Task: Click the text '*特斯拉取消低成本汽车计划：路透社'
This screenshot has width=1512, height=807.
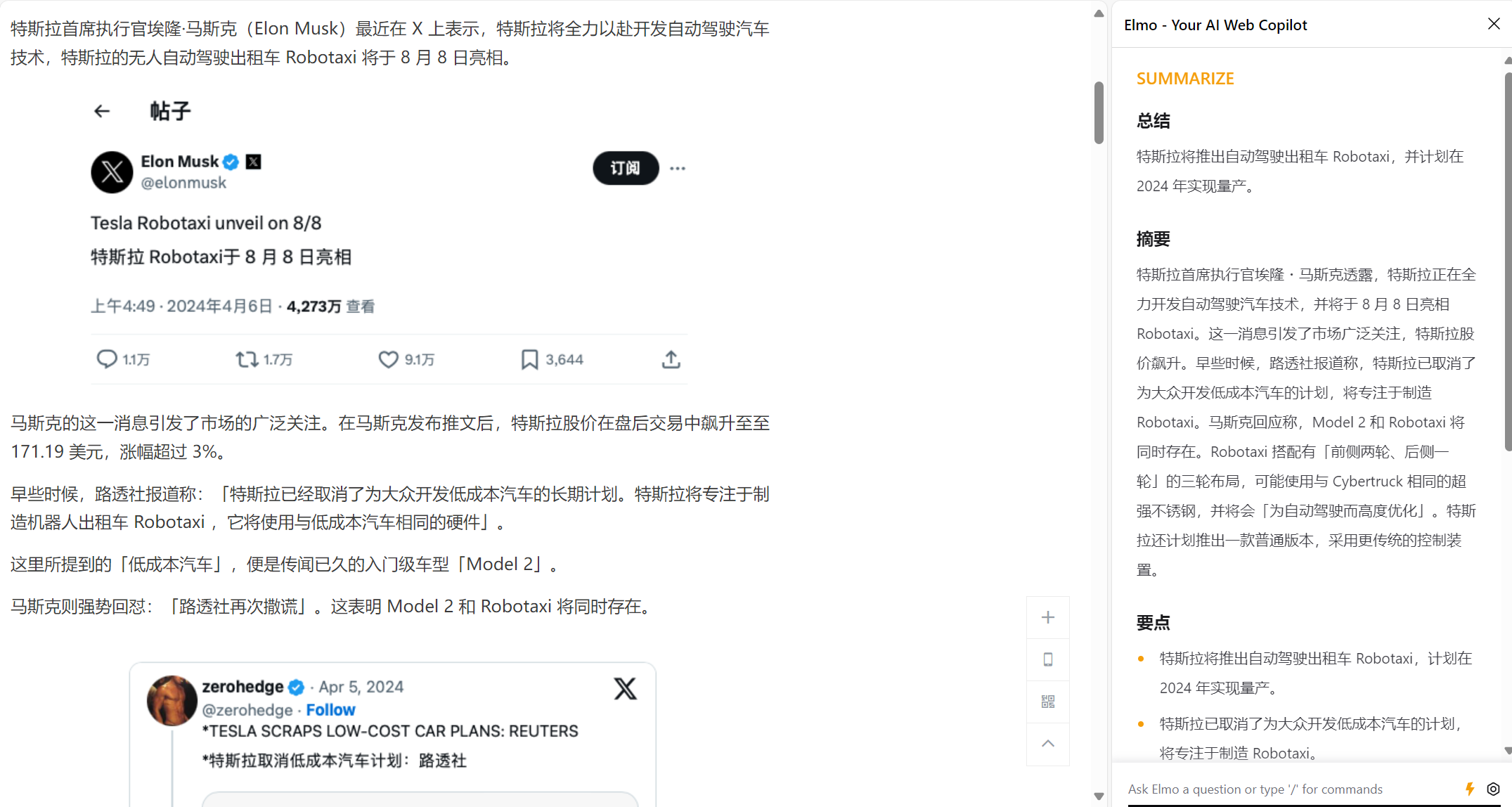Action: point(335,761)
